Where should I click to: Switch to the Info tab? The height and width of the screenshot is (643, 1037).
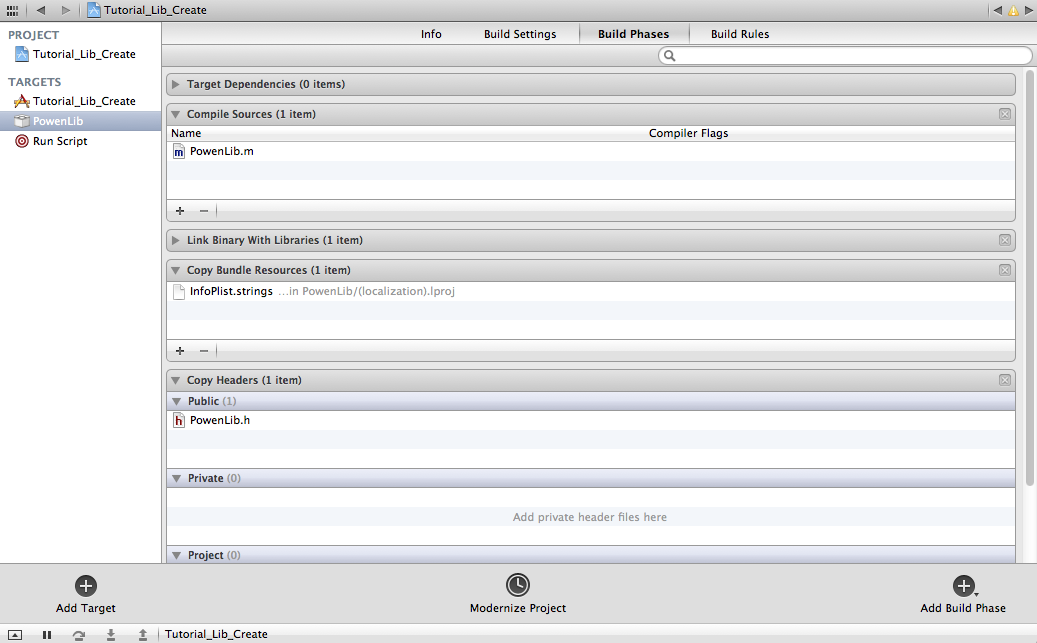coord(431,34)
